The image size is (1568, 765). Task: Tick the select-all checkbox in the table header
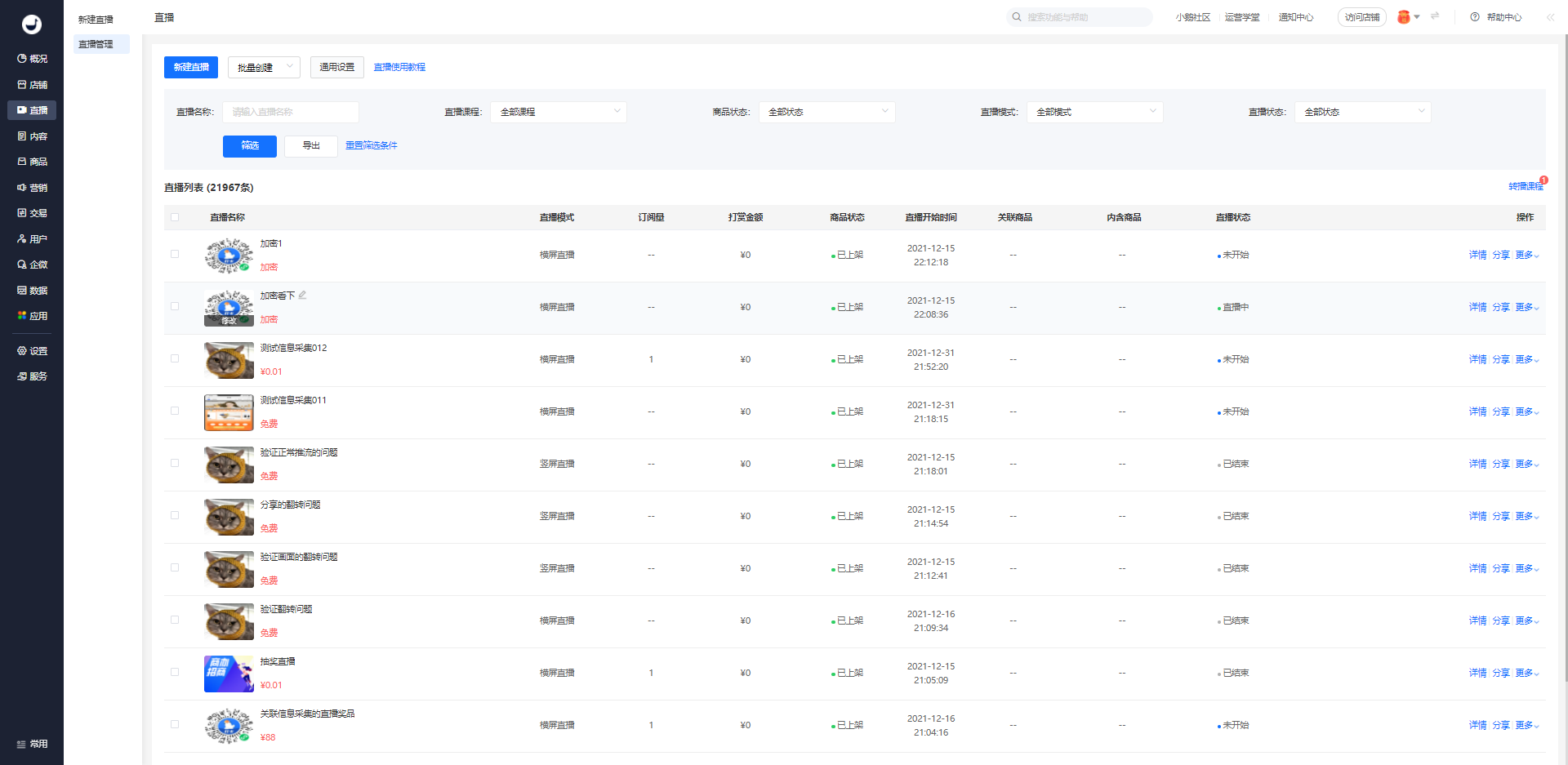pos(175,217)
